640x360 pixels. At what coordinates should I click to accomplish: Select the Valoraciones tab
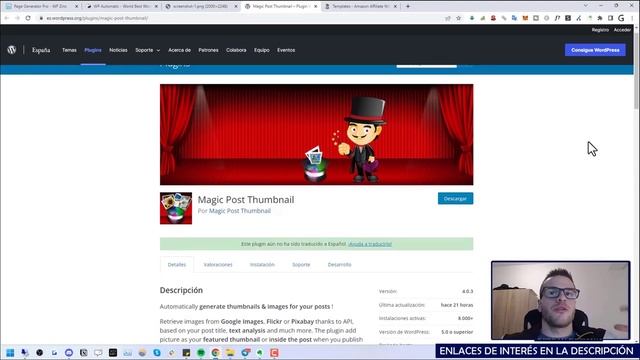(x=218, y=264)
